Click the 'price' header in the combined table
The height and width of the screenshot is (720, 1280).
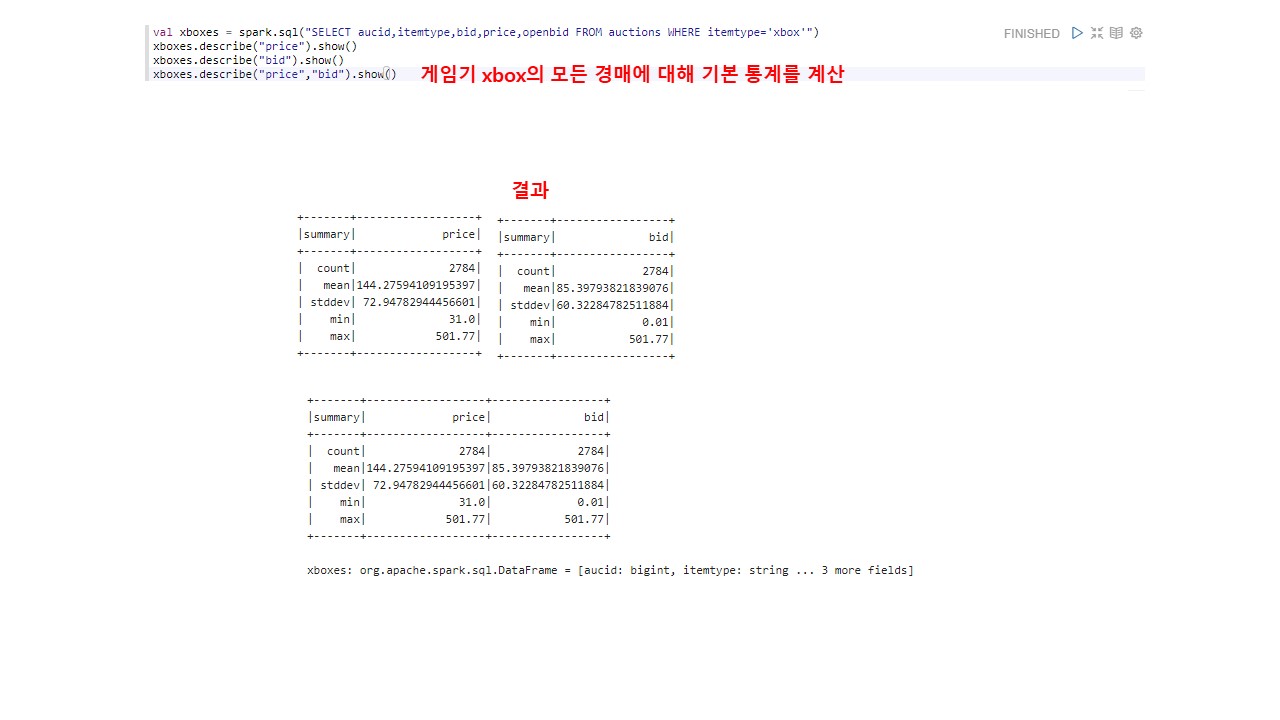click(x=469, y=417)
